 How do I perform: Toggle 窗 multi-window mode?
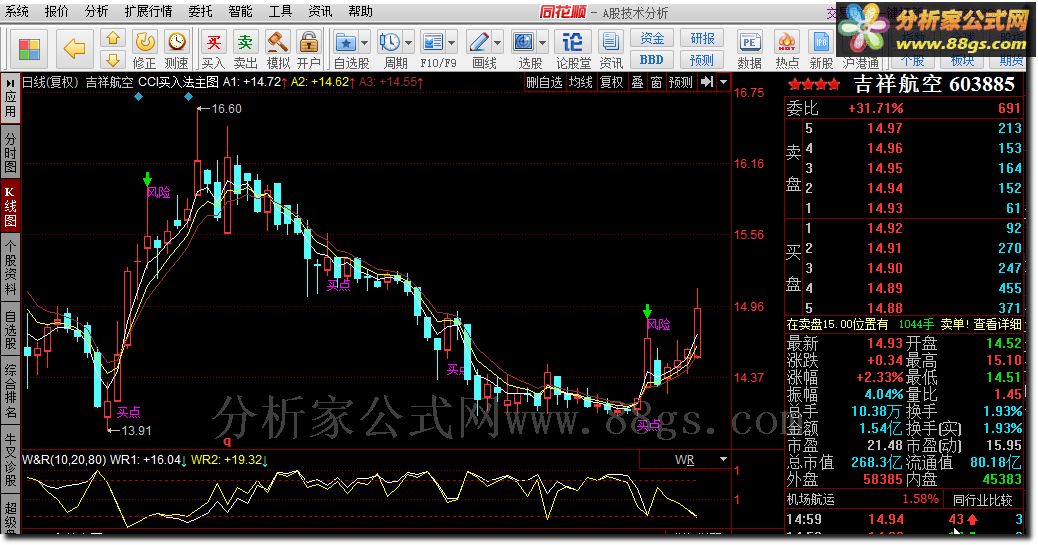656,82
